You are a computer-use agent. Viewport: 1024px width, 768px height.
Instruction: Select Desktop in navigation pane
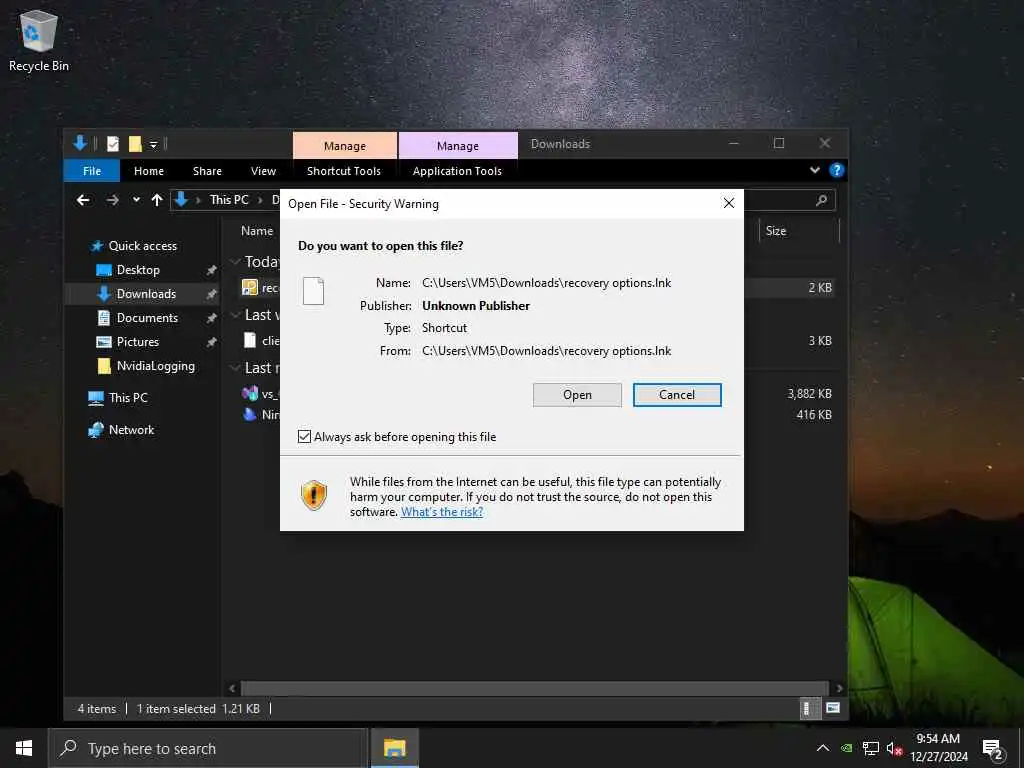pyautogui.click(x=138, y=270)
